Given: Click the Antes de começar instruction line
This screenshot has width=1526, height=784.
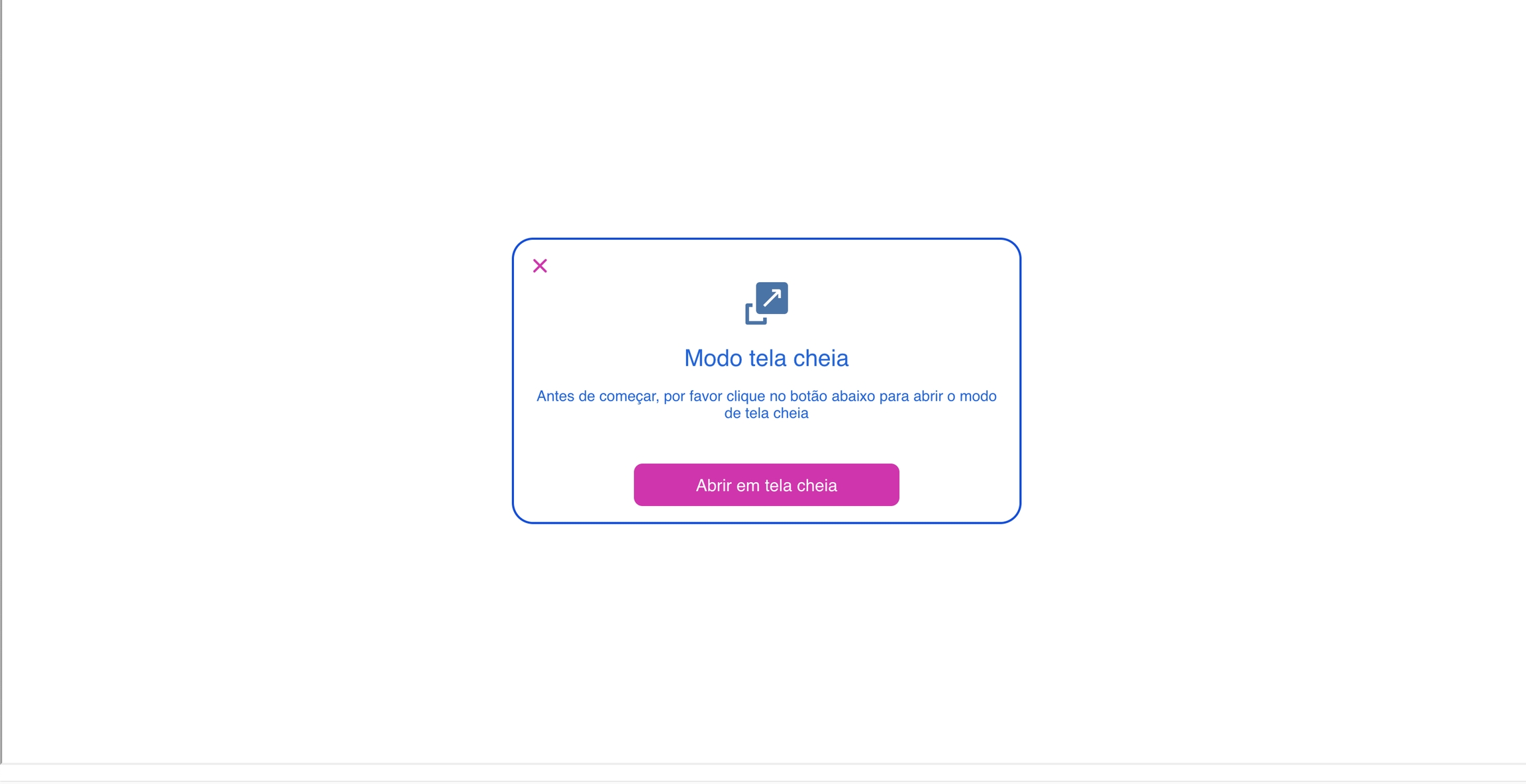Looking at the screenshot, I should point(766,396).
